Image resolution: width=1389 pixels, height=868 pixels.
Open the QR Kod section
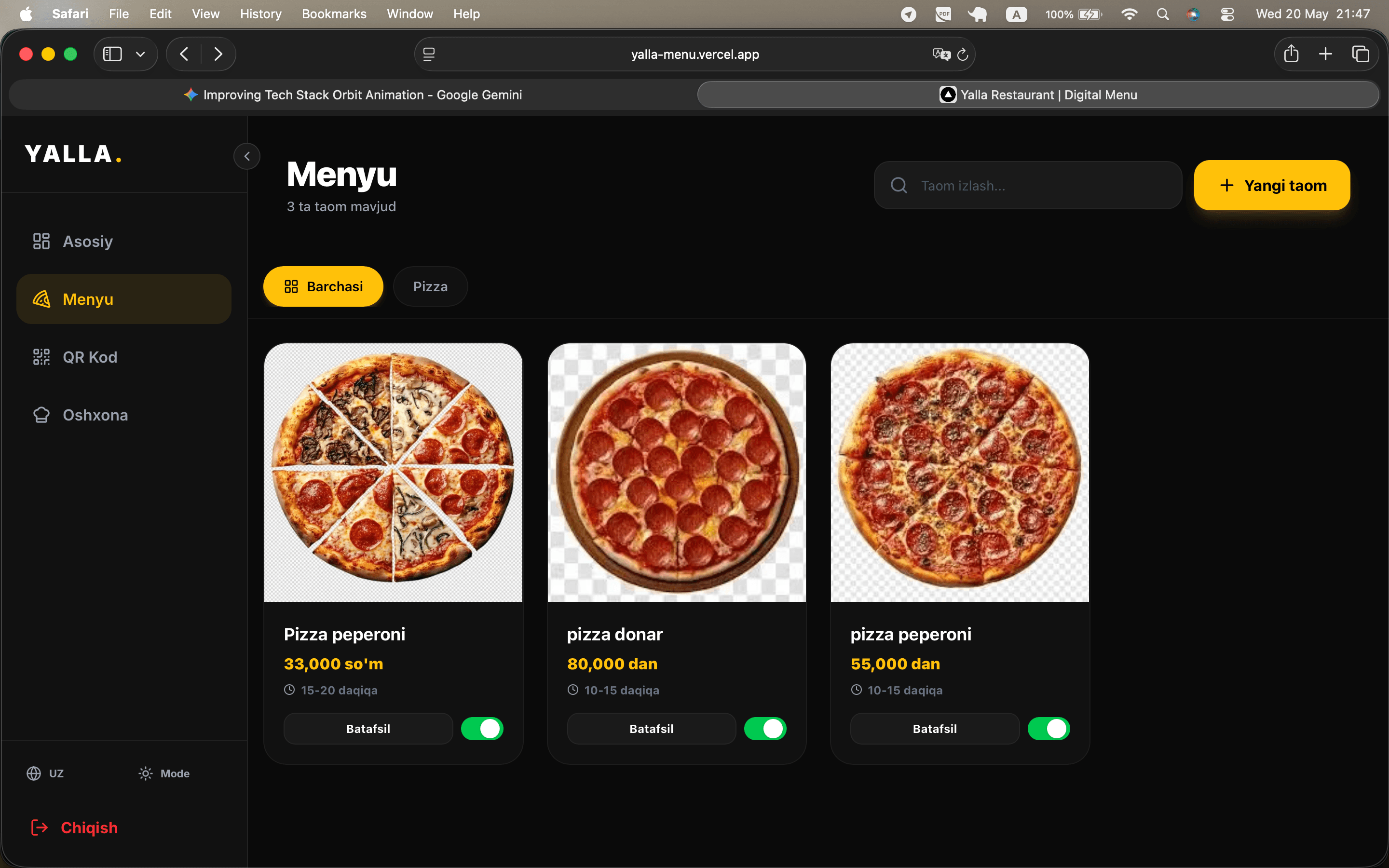[x=123, y=357]
